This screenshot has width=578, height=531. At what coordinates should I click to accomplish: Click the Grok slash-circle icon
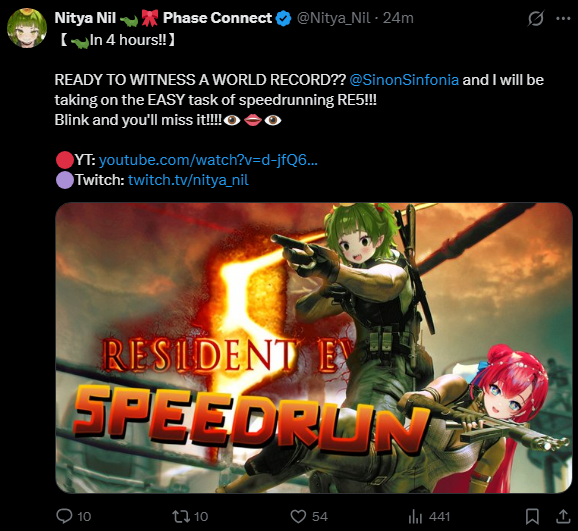point(535,18)
